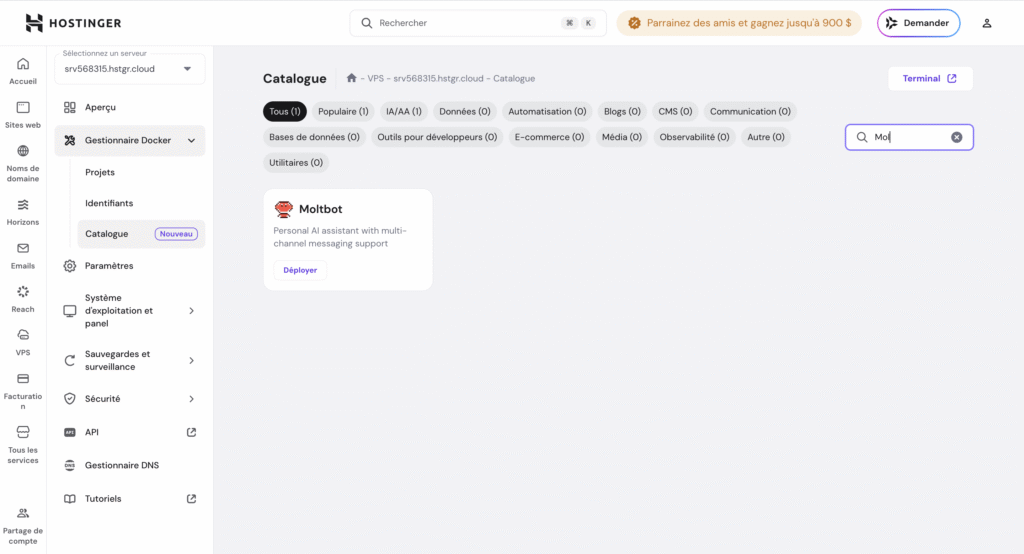The width and height of the screenshot is (1024, 554).
Task: Open the Reach sparkle icon
Action: (23, 291)
